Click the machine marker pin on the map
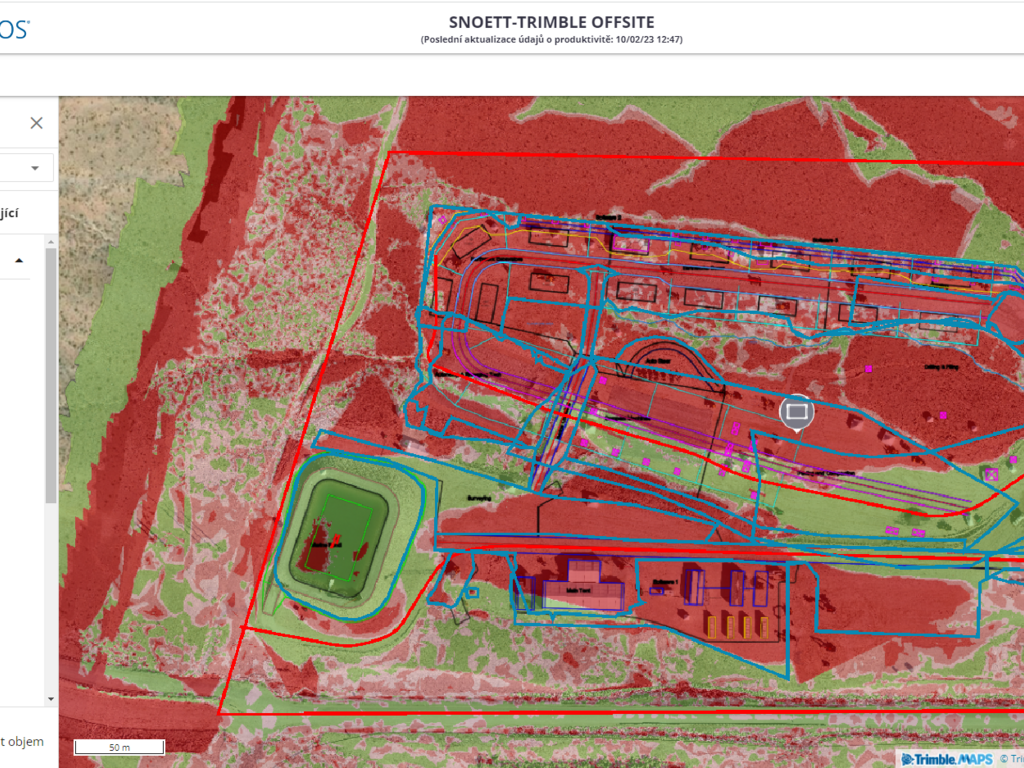1024x768 pixels. [796, 412]
